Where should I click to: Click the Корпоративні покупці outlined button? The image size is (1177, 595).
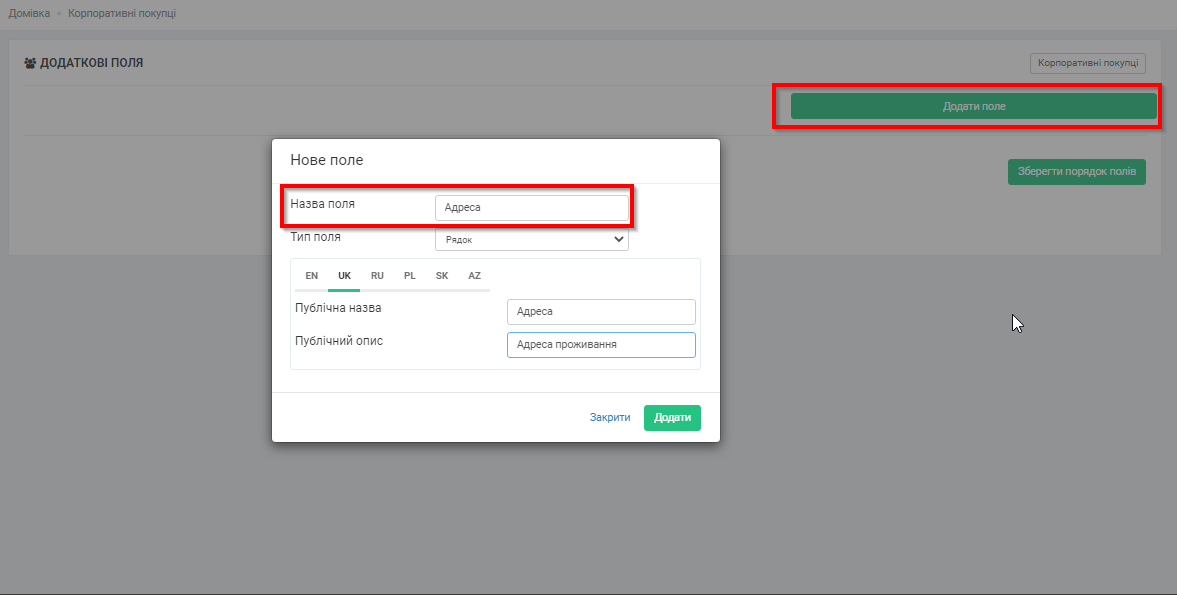(1087, 63)
